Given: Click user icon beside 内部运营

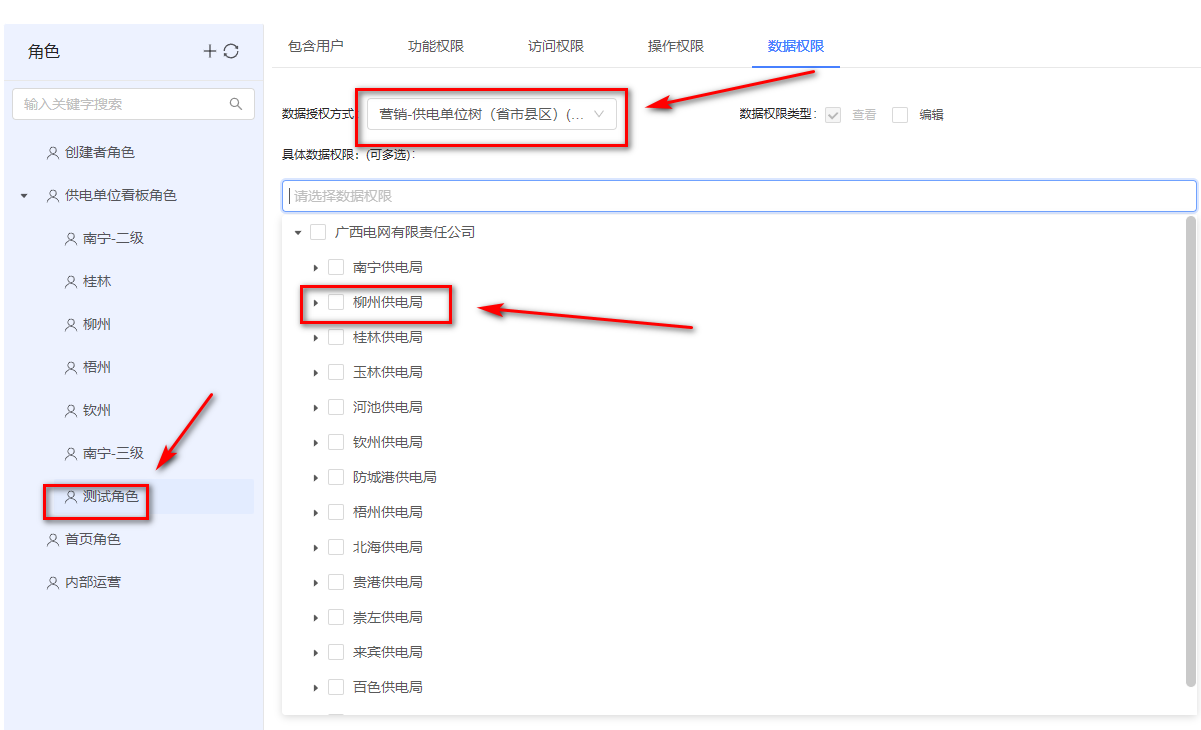Looking at the screenshot, I should click(x=53, y=583).
